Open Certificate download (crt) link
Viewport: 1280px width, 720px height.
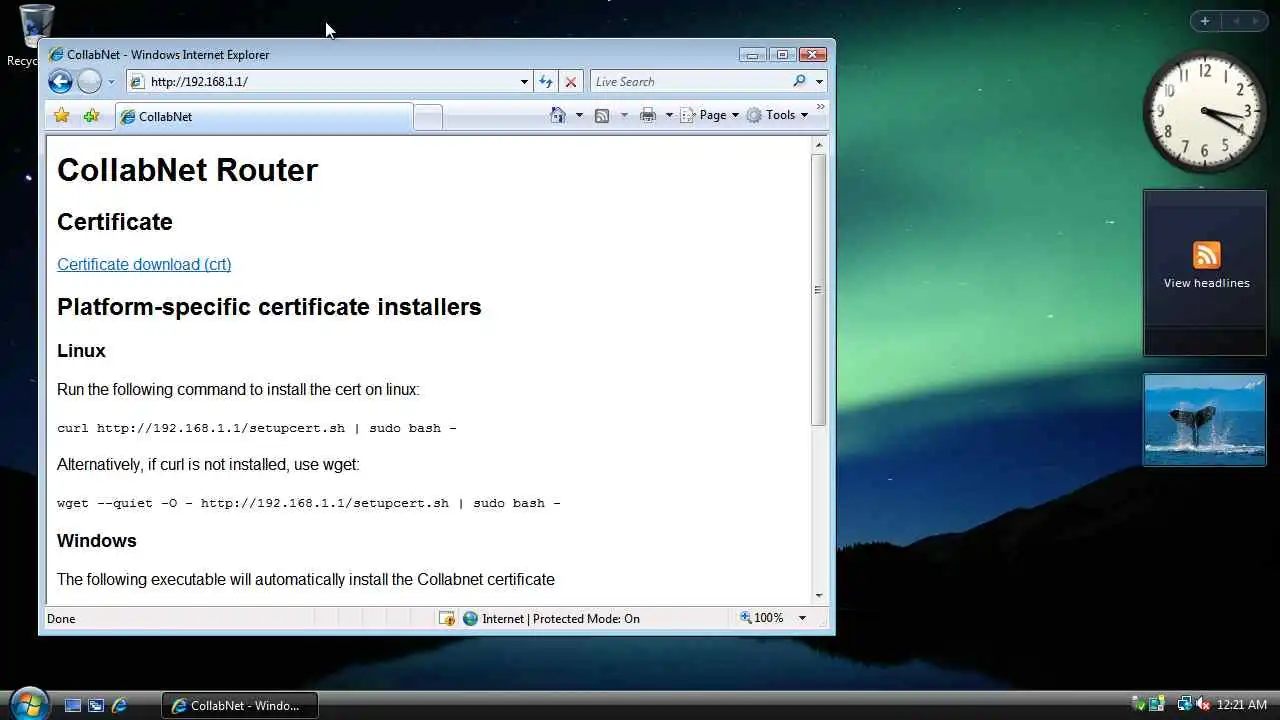pos(144,264)
